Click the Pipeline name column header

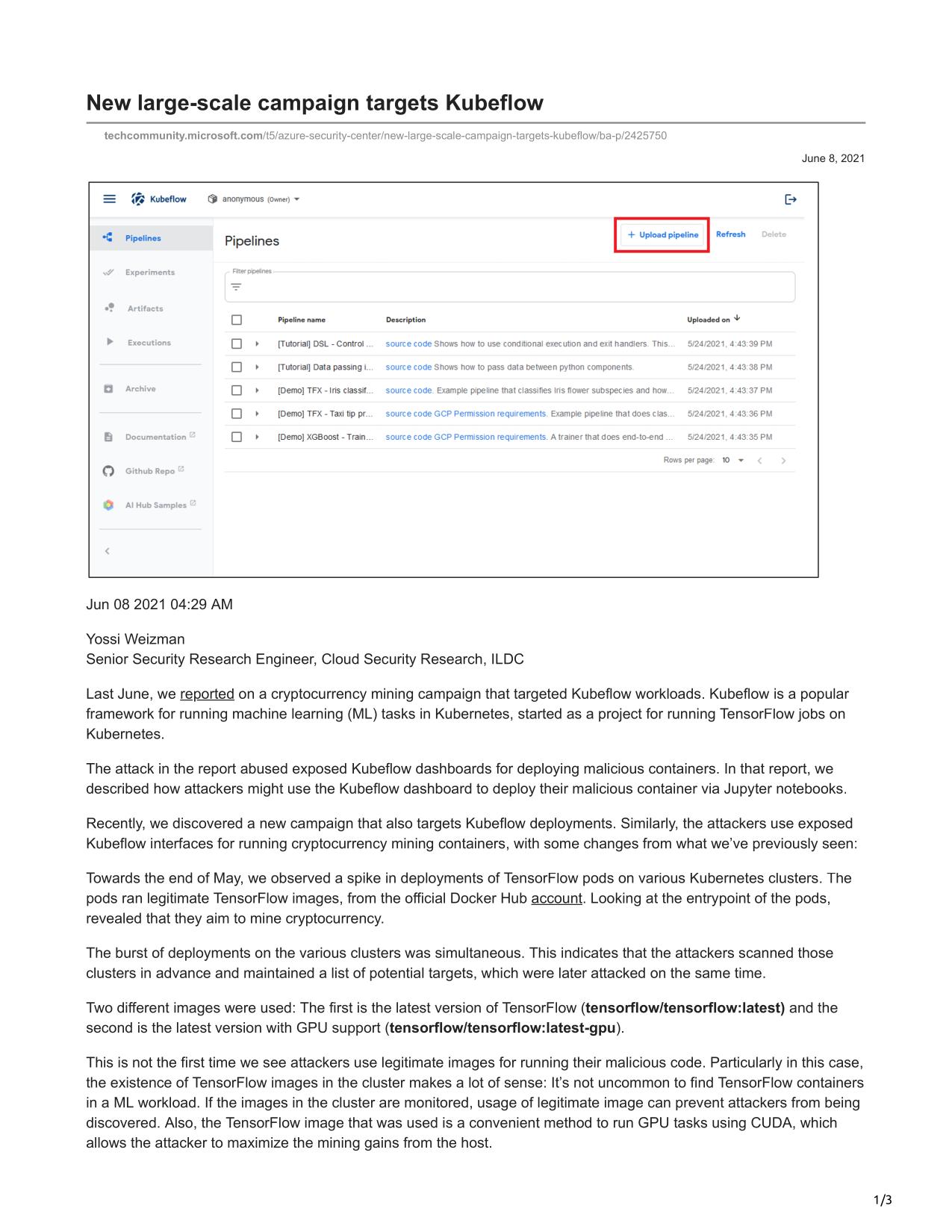pyautogui.click(x=302, y=320)
